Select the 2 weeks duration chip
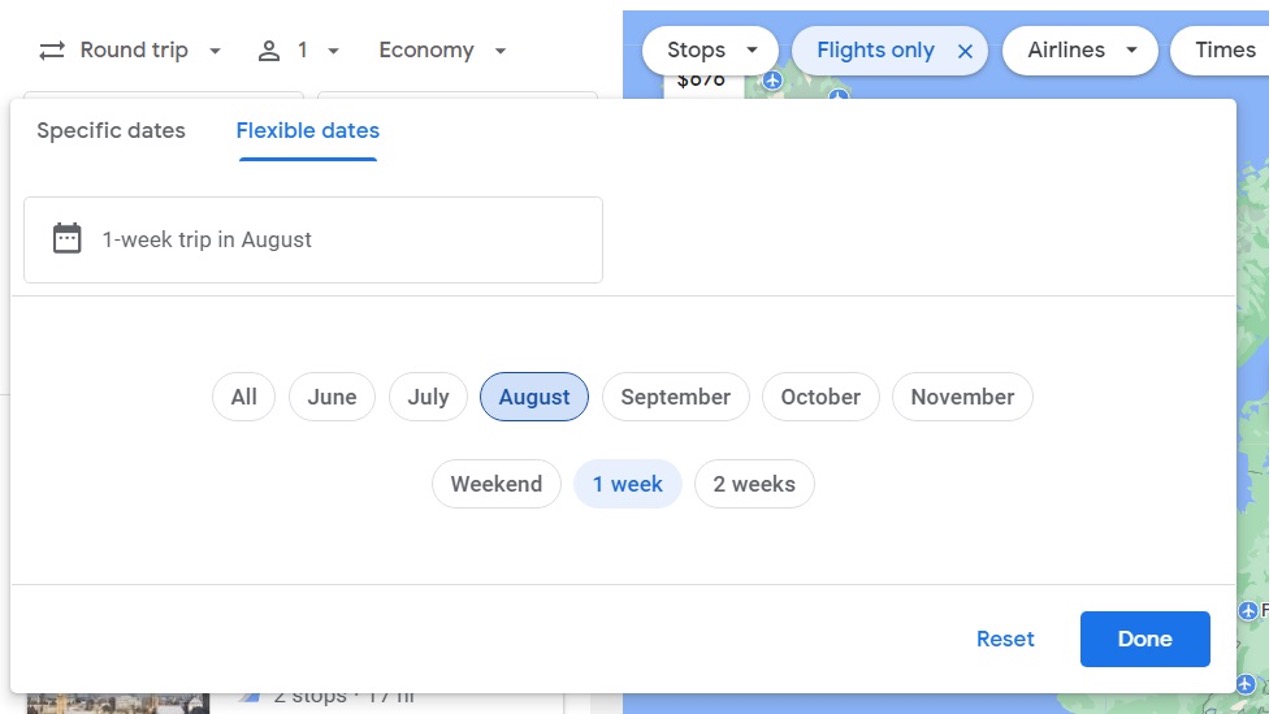Image resolution: width=1270 pixels, height=714 pixels. coord(754,484)
